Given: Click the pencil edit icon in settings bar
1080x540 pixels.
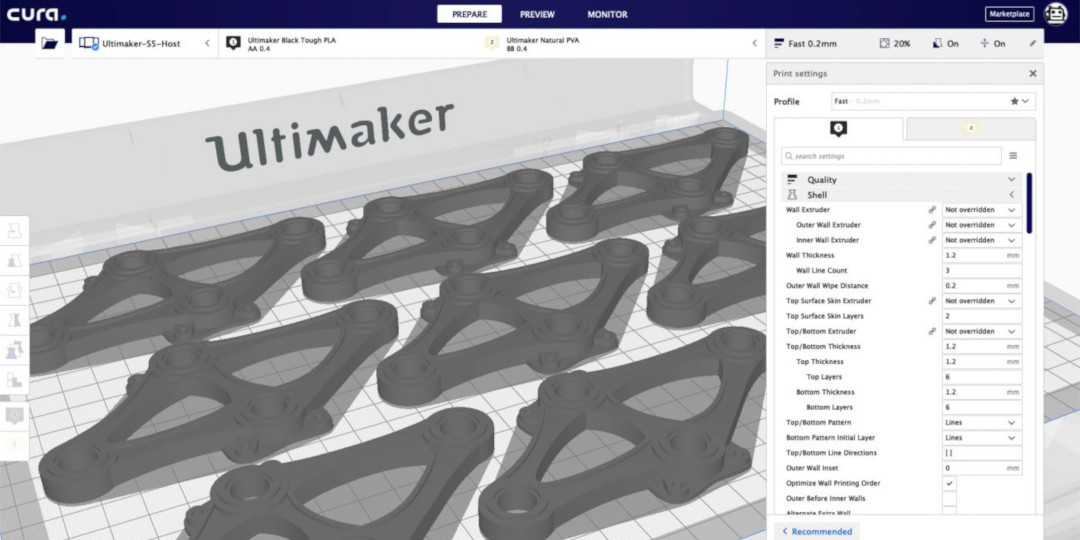Looking at the screenshot, I should (x=1032, y=43).
